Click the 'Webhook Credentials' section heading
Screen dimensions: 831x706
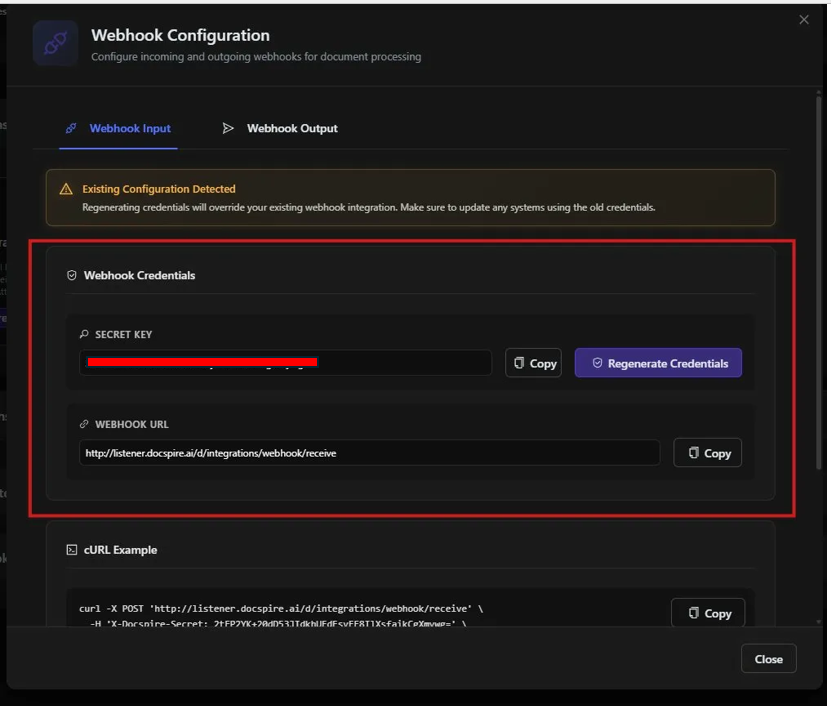coord(139,275)
